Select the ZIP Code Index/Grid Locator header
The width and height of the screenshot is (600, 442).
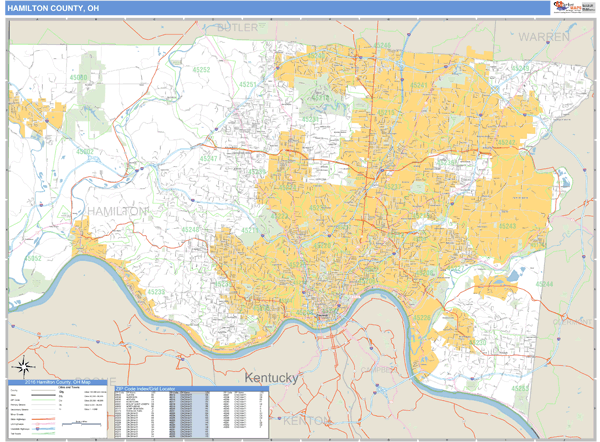[145, 387]
